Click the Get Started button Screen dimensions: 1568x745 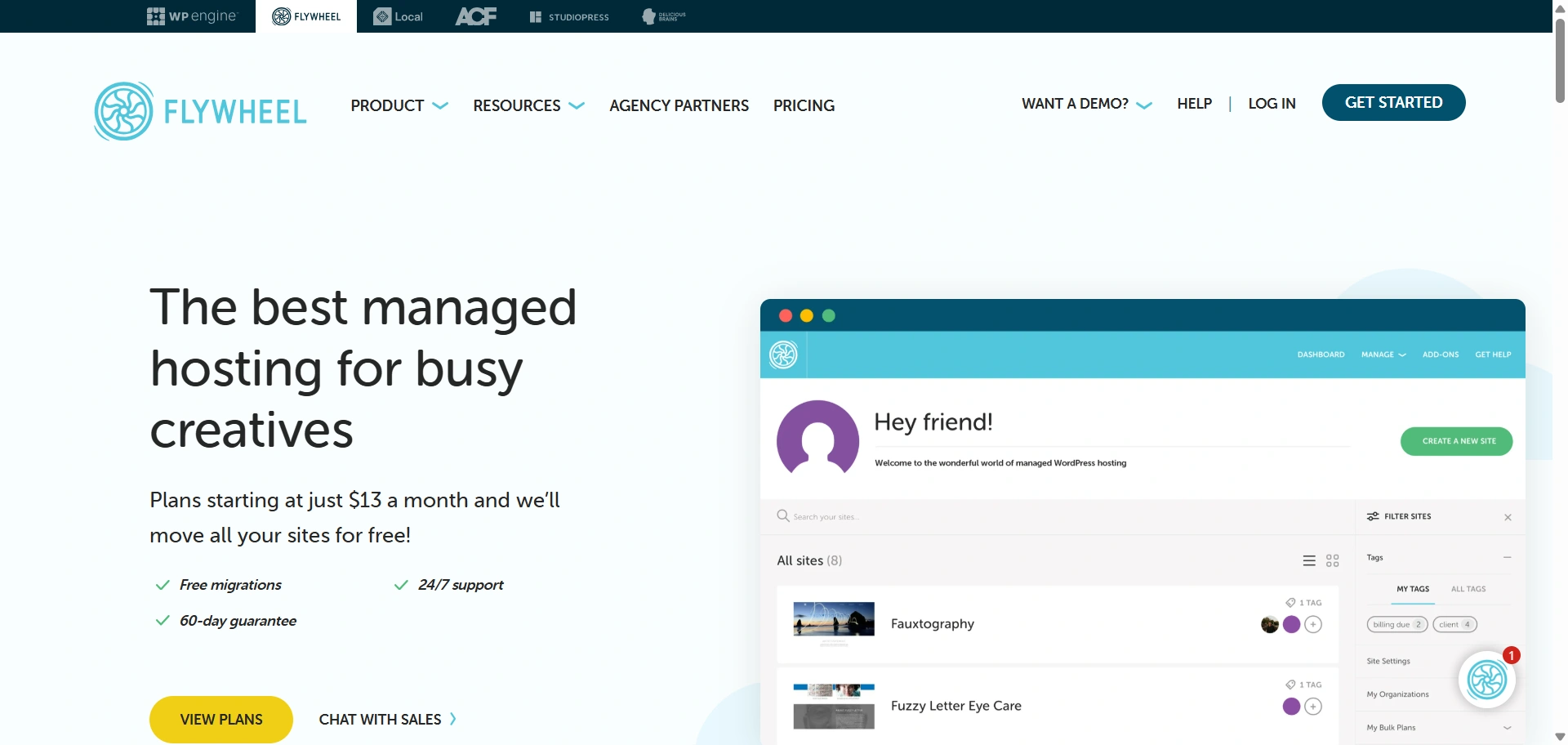pyautogui.click(x=1393, y=102)
